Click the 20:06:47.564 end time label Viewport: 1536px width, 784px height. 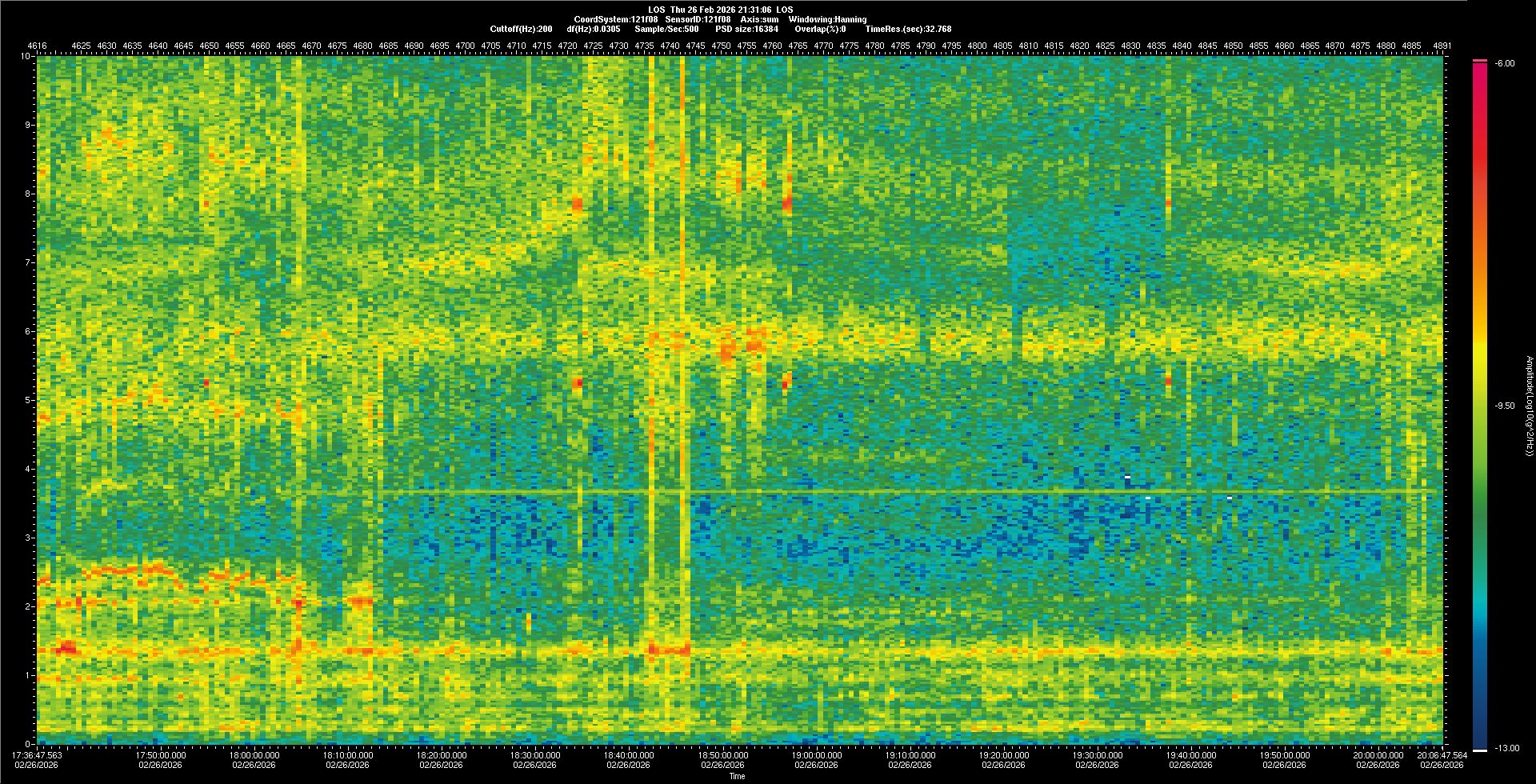[x=1442, y=754]
